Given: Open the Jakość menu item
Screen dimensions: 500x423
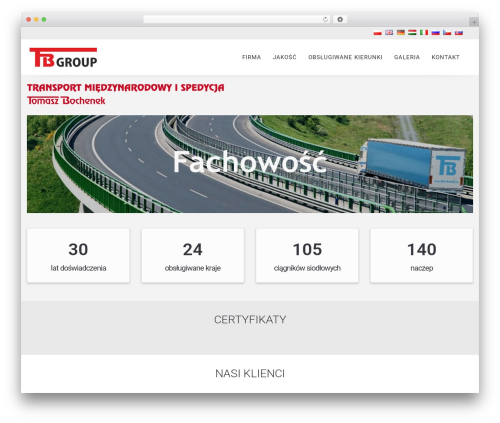Looking at the screenshot, I should (284, 57).
